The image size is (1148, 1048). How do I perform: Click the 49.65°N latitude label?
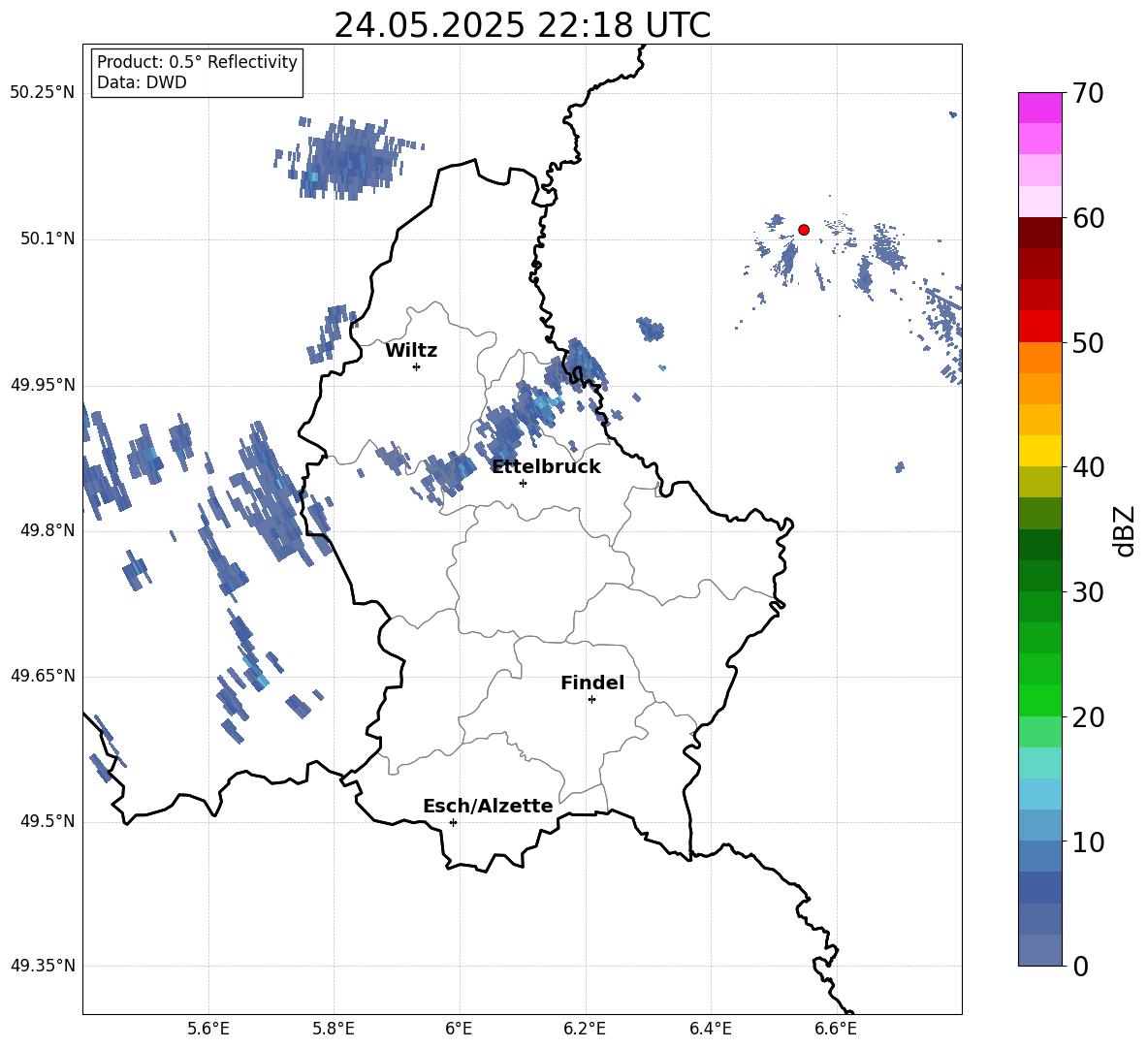(x=43, y=676)
